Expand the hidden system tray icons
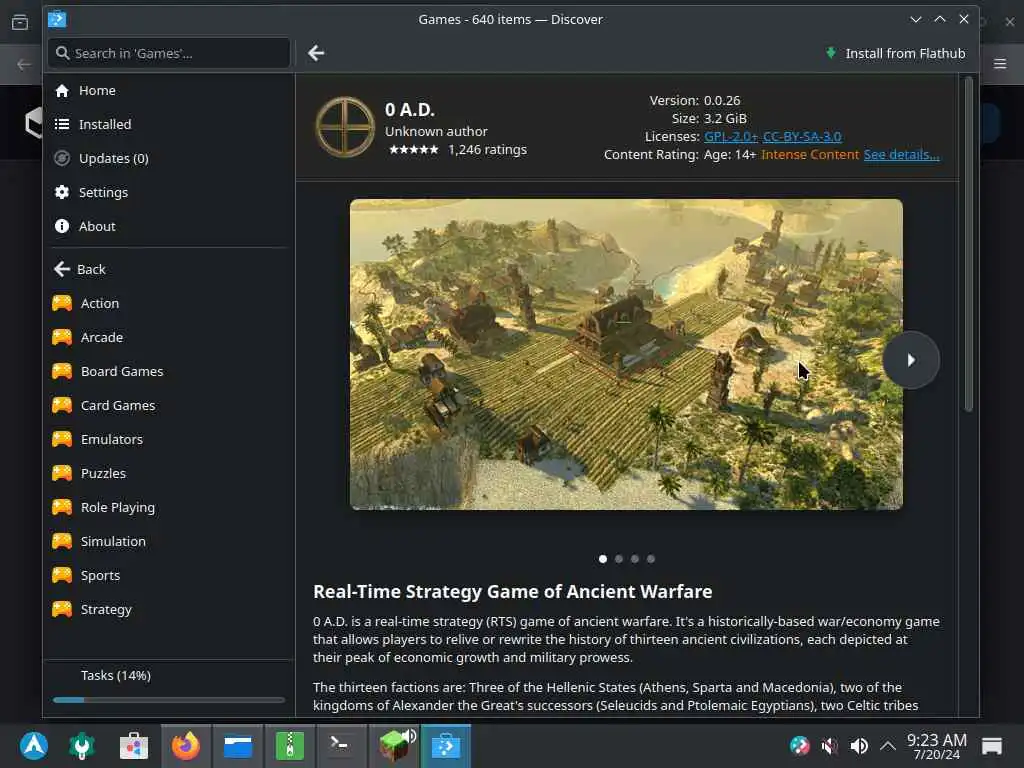The image size is (1024, 768). tap(888, 745)
